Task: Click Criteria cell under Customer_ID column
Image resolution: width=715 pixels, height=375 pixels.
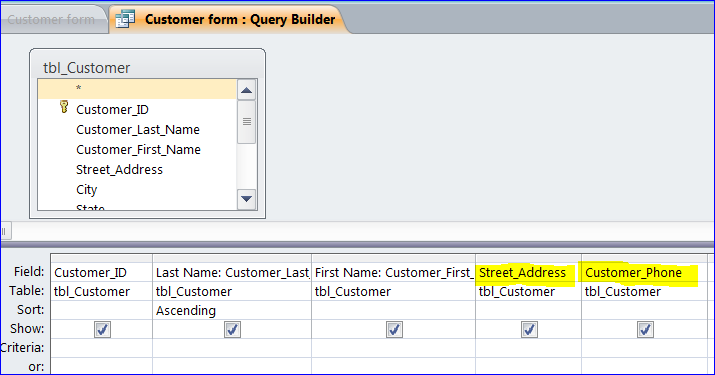Action: 101,348
